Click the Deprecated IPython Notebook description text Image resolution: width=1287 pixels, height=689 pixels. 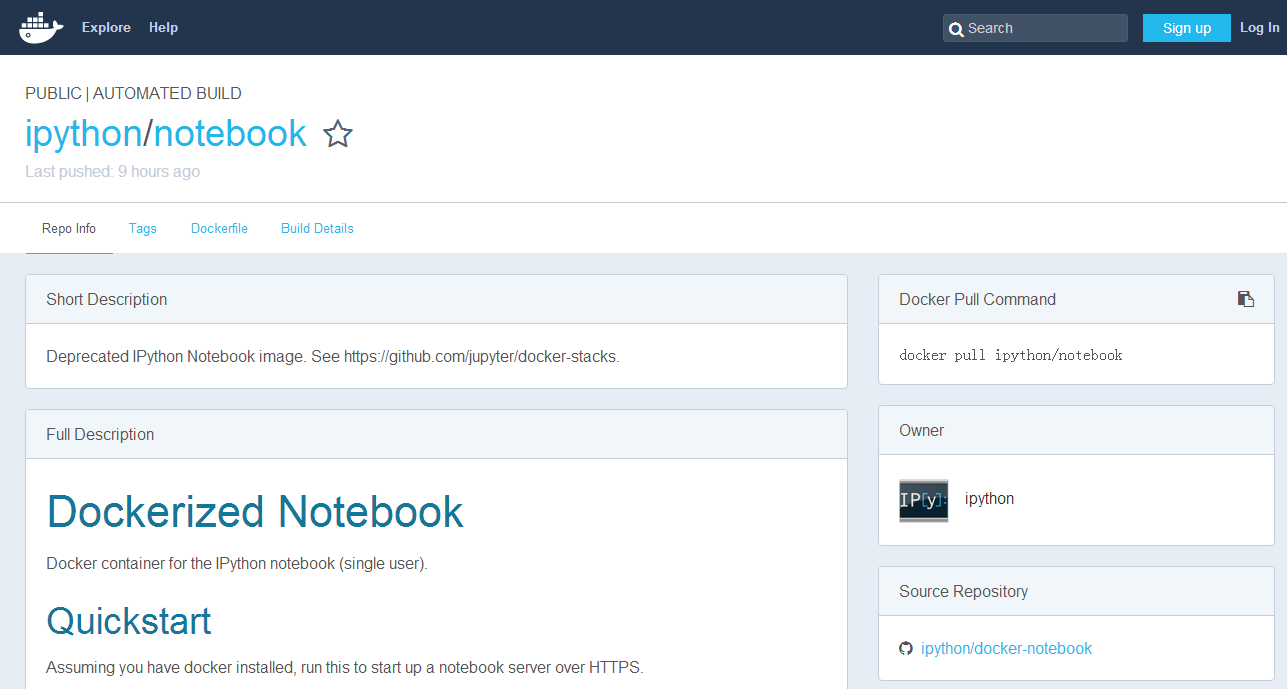(x=333, y=356)
